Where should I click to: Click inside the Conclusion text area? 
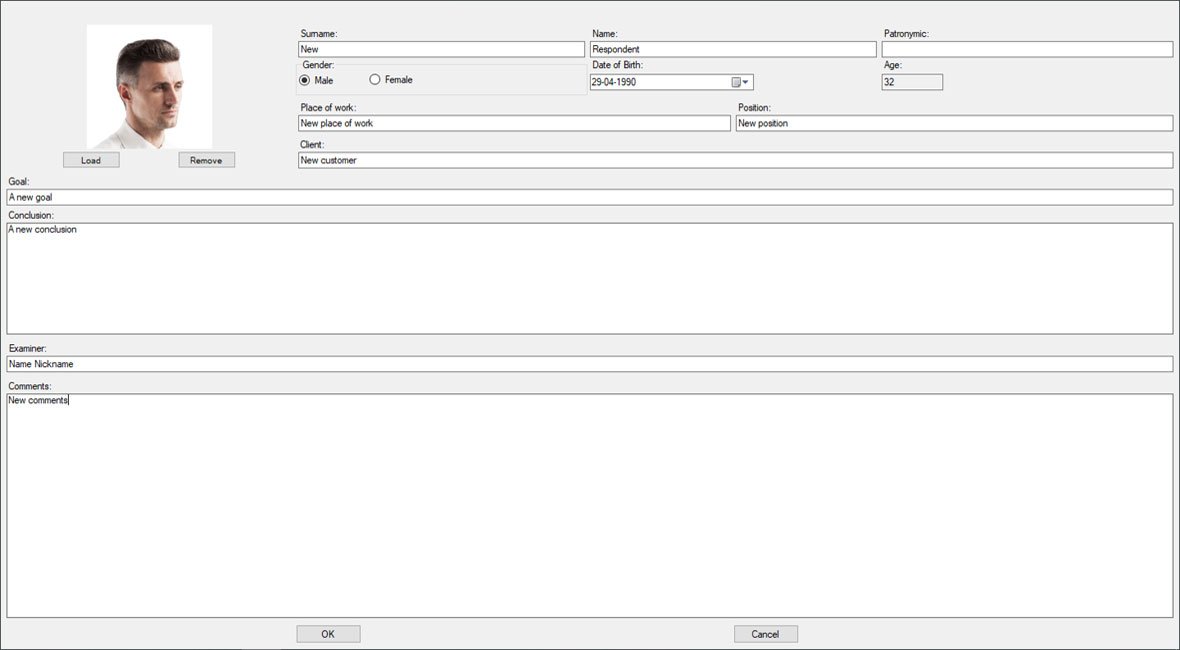pyautogui.click(x=589, y=278)
